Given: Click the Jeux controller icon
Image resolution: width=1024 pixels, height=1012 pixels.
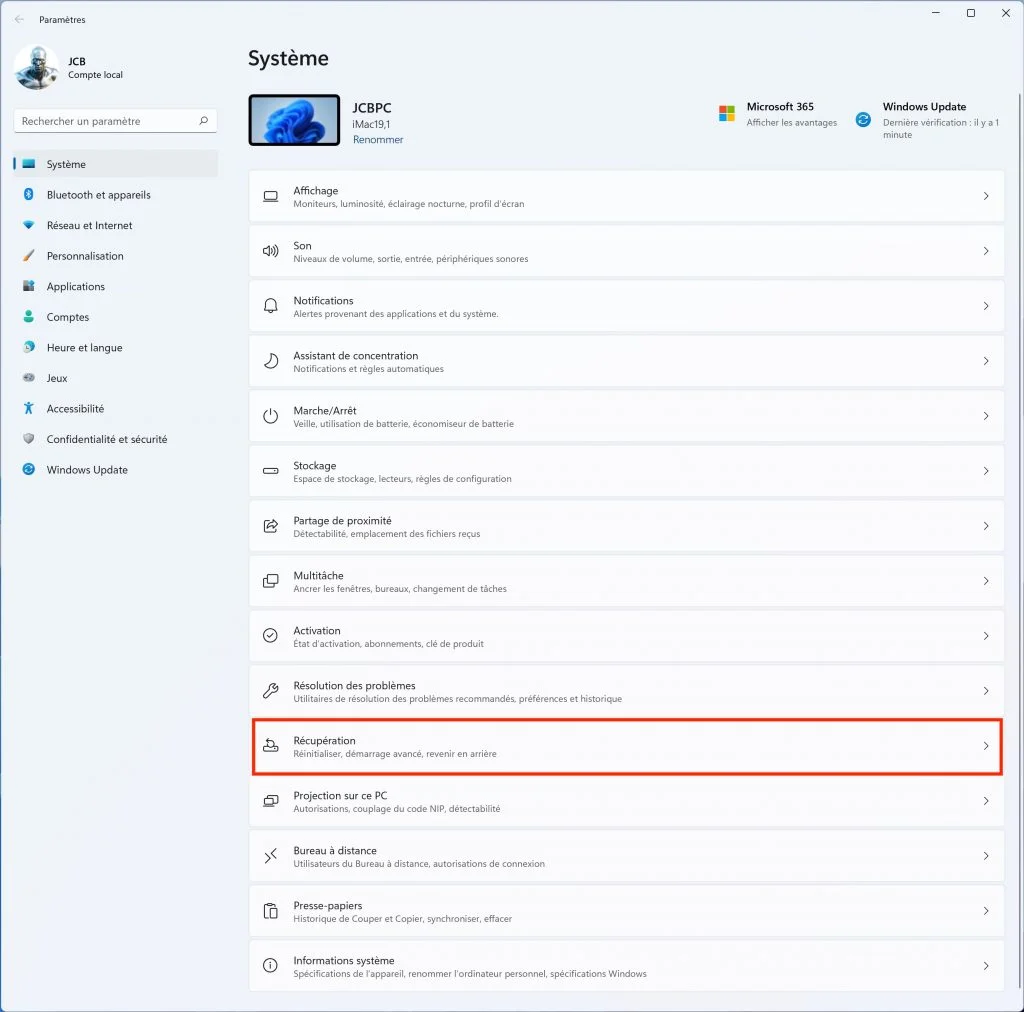Looking at the screenshot, I should click(29, 377).
